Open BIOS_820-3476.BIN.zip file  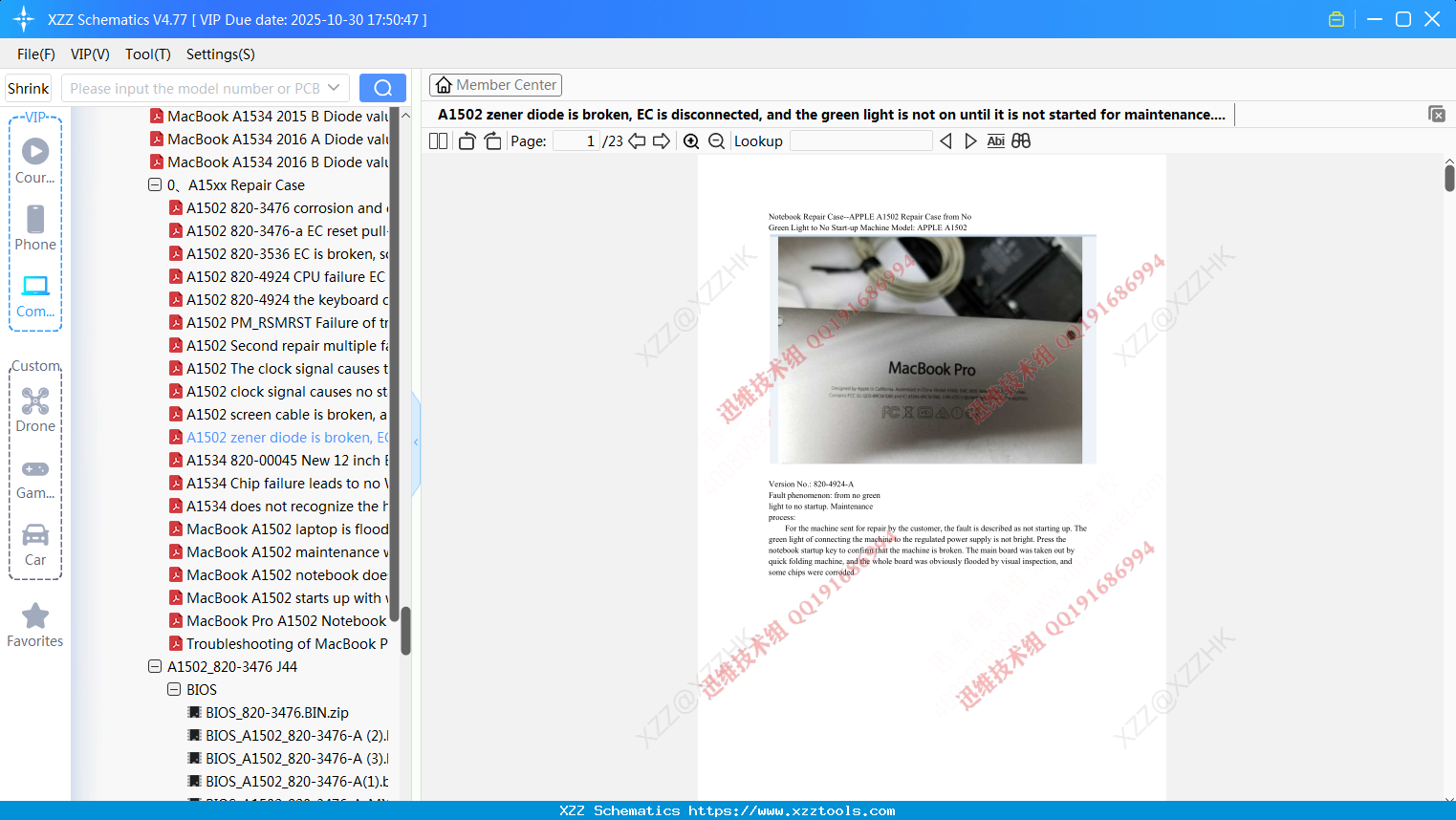(x=269, y=713)
